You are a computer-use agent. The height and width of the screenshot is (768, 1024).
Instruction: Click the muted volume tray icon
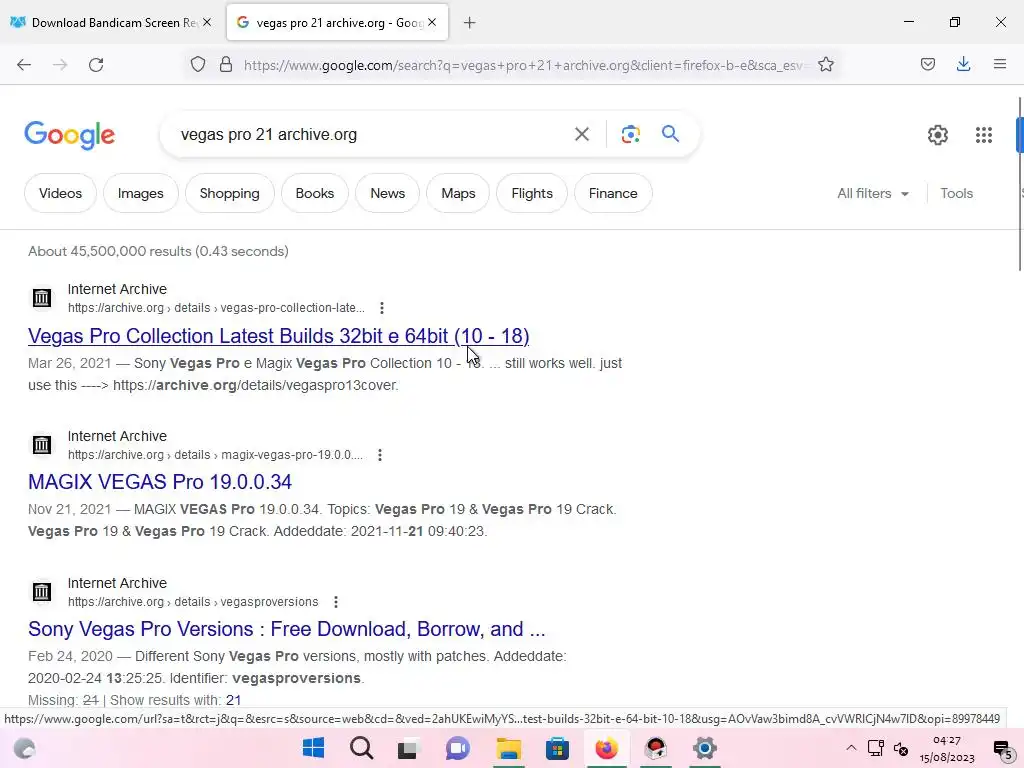tap(901, 748)
